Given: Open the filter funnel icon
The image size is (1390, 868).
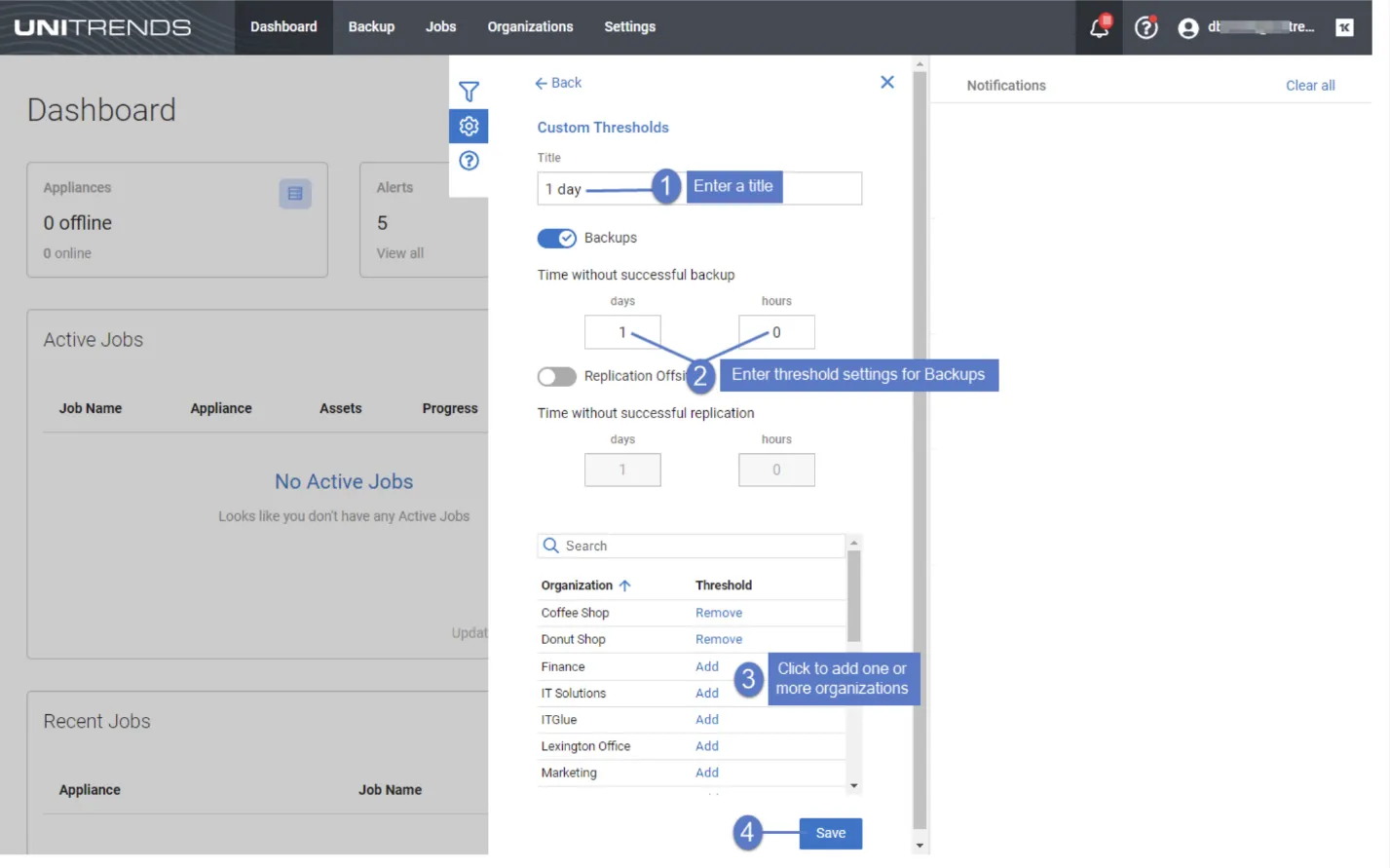Looking at the screenshot, I should (x=469, y=92).
